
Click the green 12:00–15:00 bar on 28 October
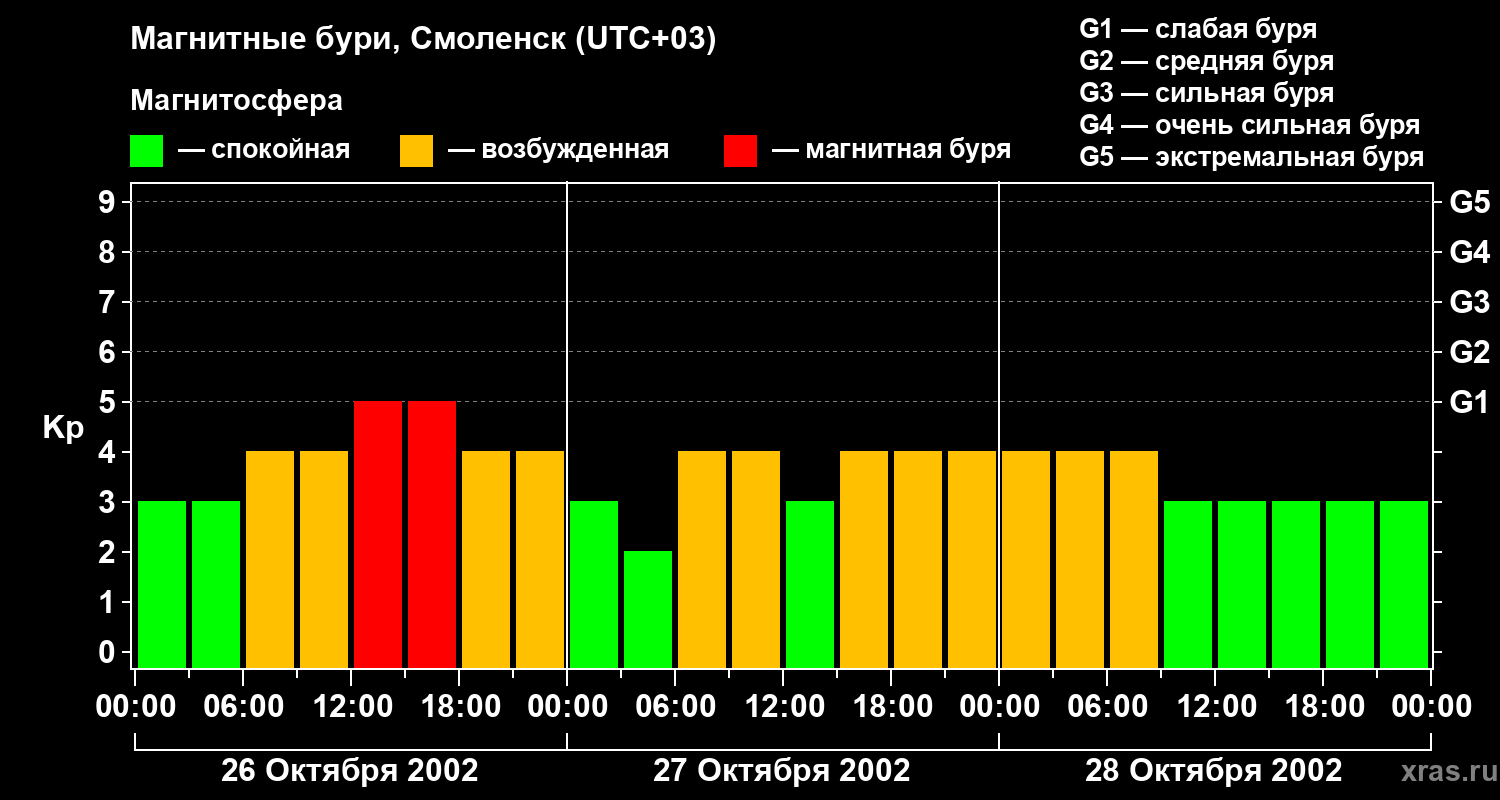click(1242, 584)
